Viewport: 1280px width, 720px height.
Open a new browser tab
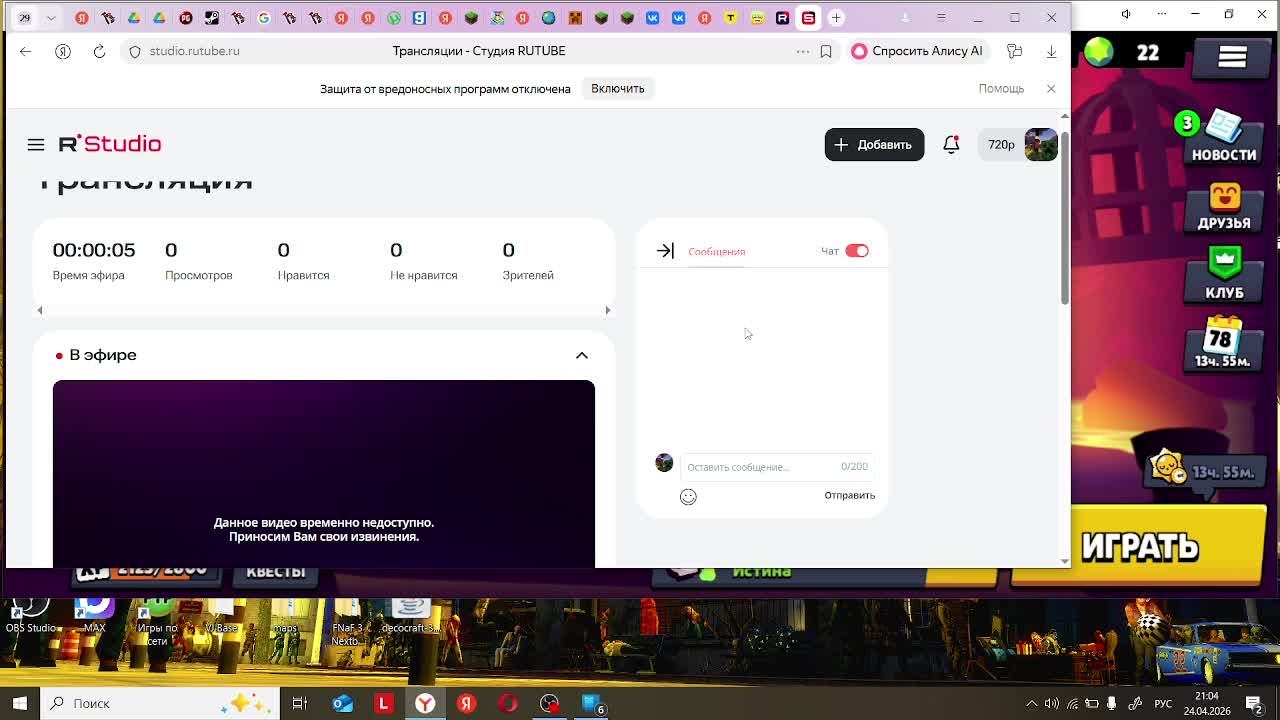[836, 18]
